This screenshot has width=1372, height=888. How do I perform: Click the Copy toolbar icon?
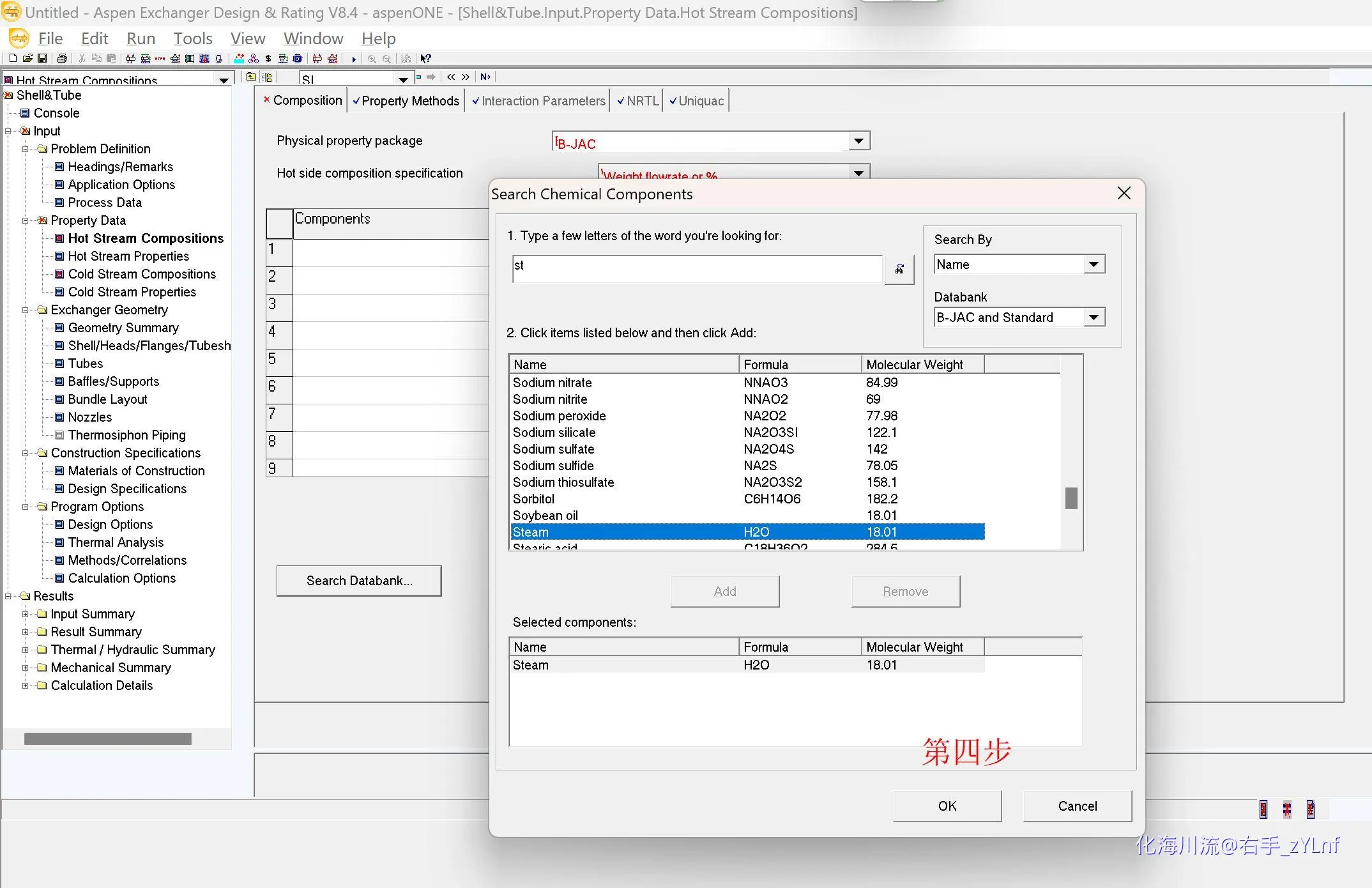click(96, 58)
